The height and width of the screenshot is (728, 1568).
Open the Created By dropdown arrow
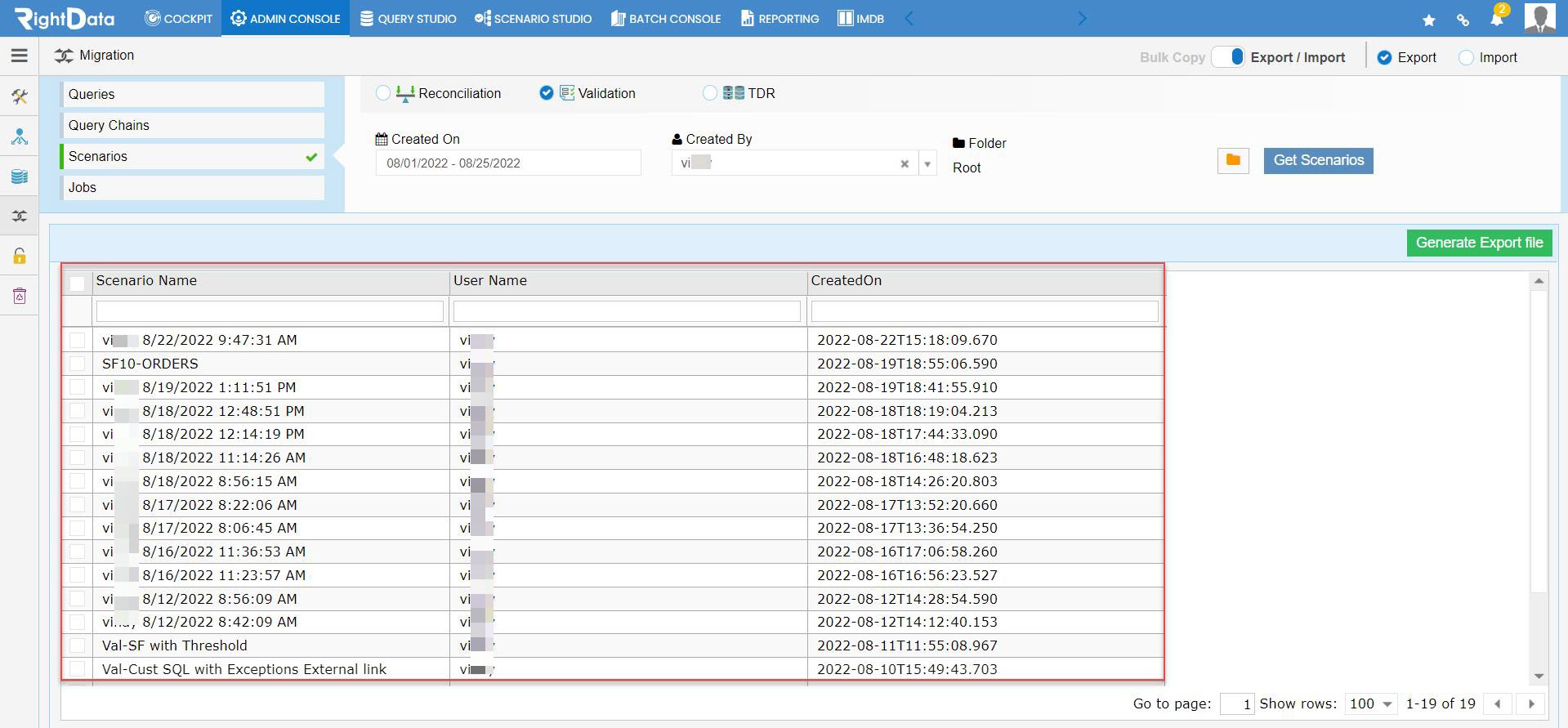(927, 163)
